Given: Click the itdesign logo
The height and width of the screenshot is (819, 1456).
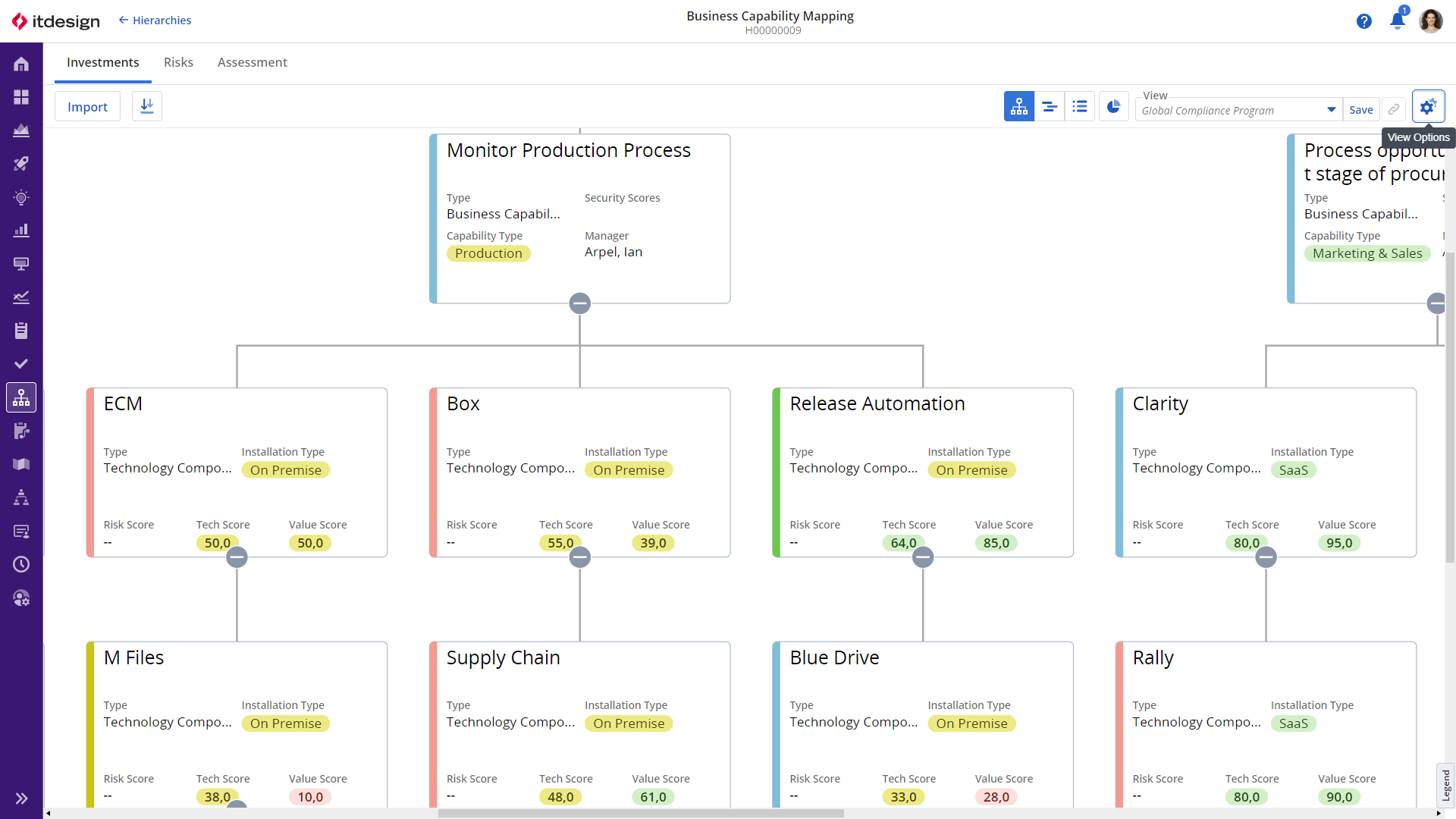Looking at the screenshot, I should [x=55, y=21].
